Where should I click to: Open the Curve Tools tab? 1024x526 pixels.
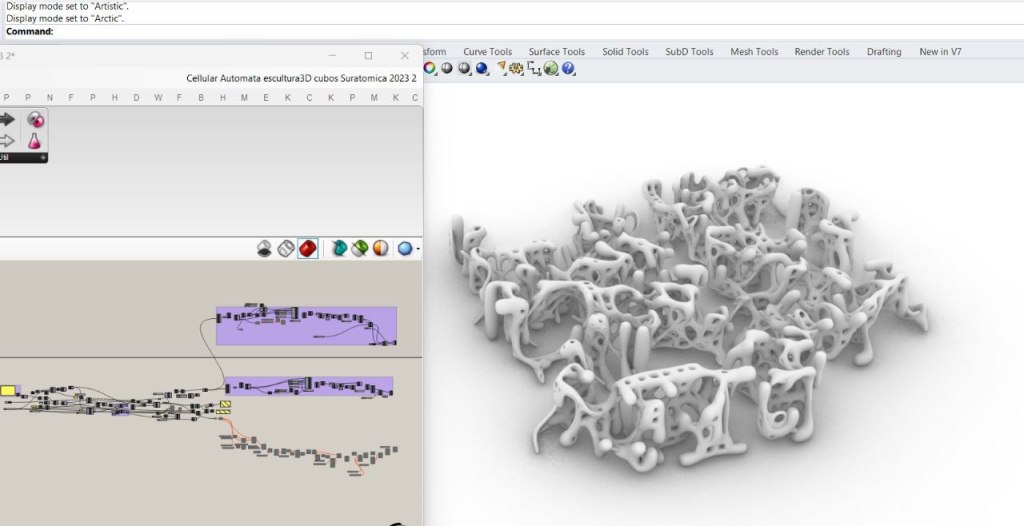487,52
